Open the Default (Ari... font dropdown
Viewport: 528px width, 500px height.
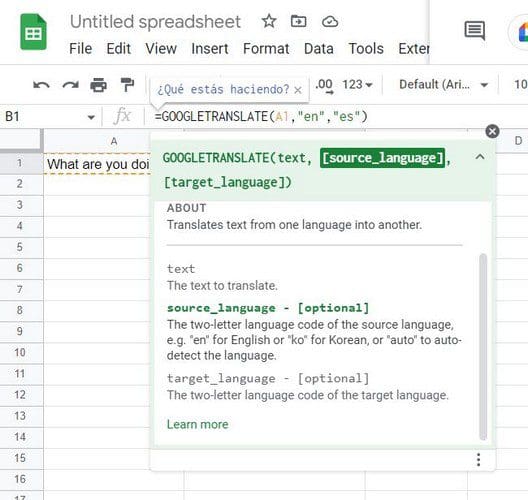(x=443, y=85)
